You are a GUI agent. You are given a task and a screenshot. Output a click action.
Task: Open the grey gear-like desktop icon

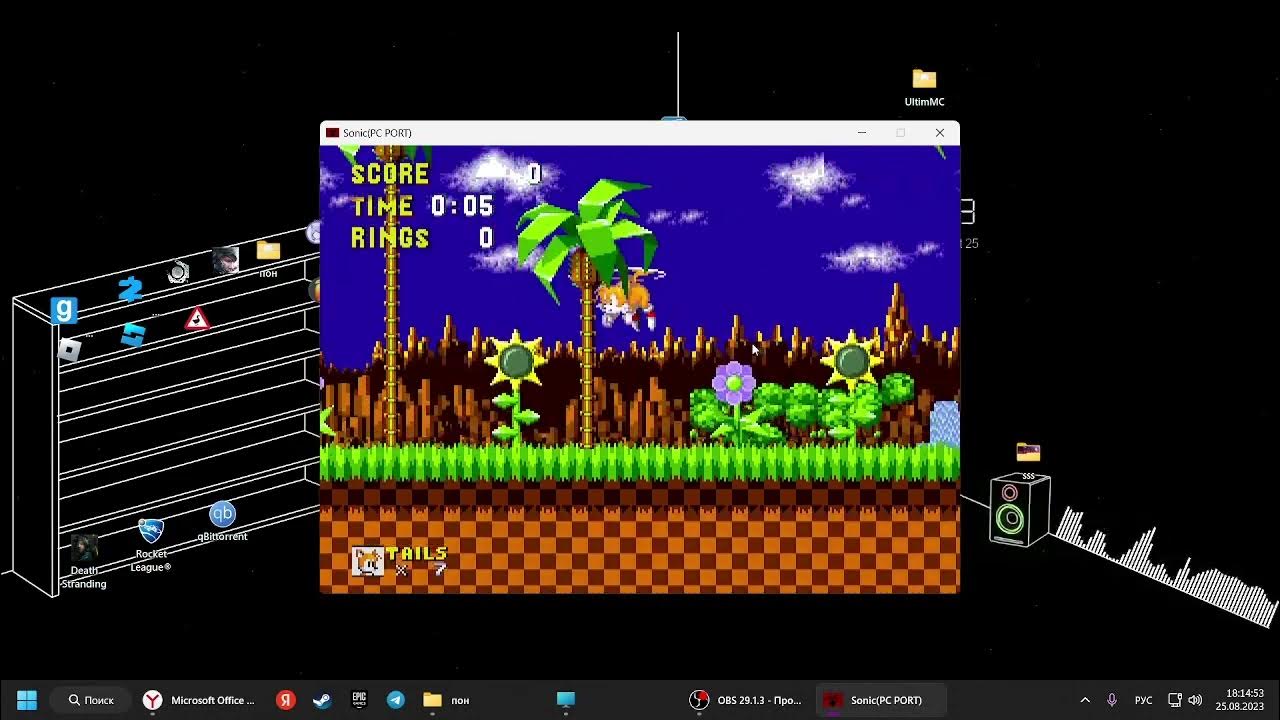tap(178, 272)
